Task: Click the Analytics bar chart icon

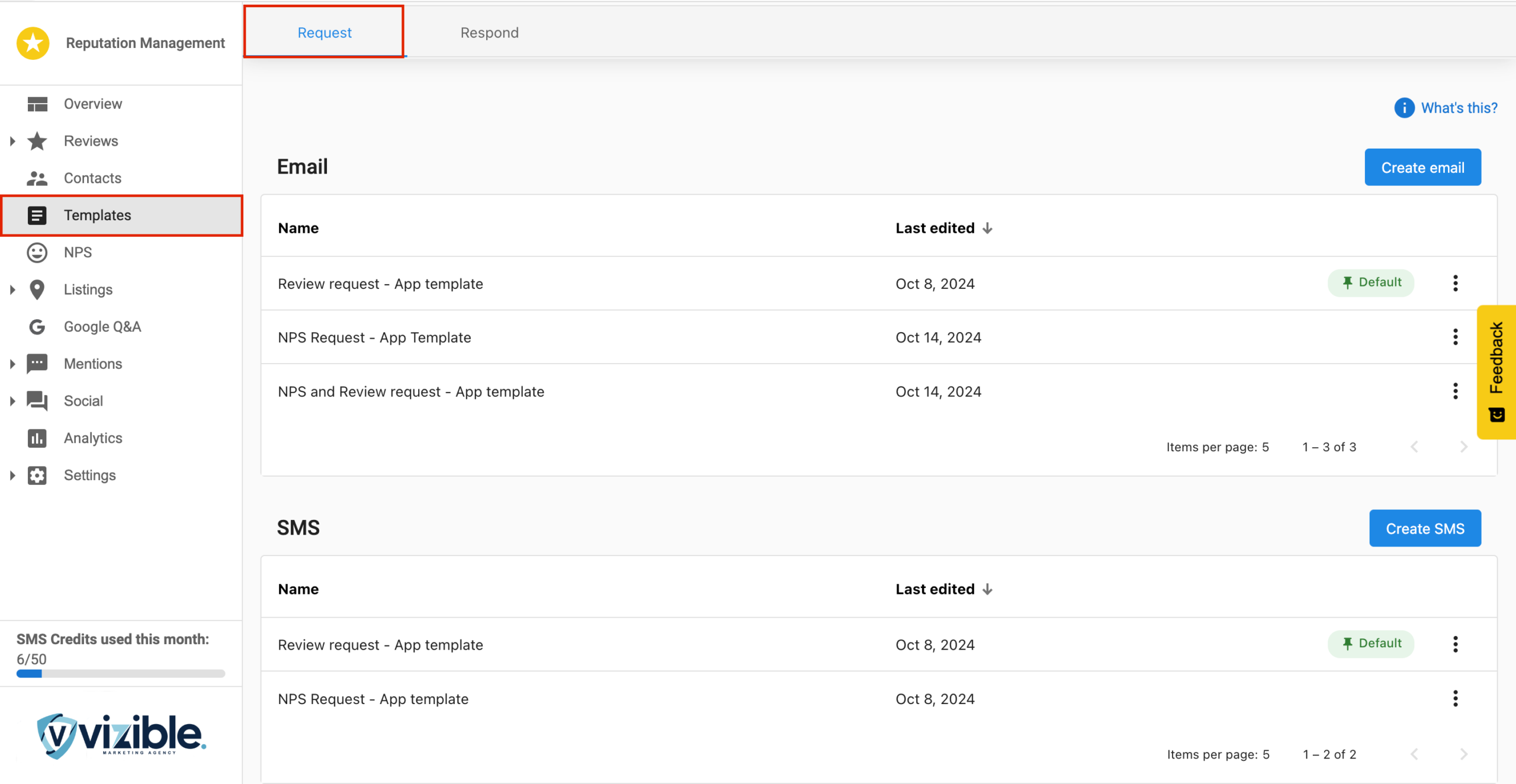Action: 37,438
